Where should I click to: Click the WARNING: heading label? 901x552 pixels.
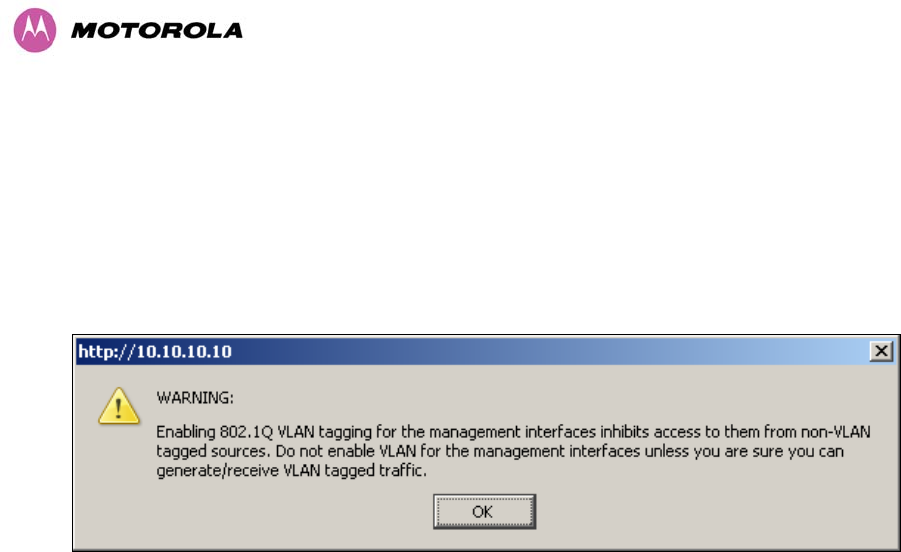pyautogui.click(x=195, y=398)
